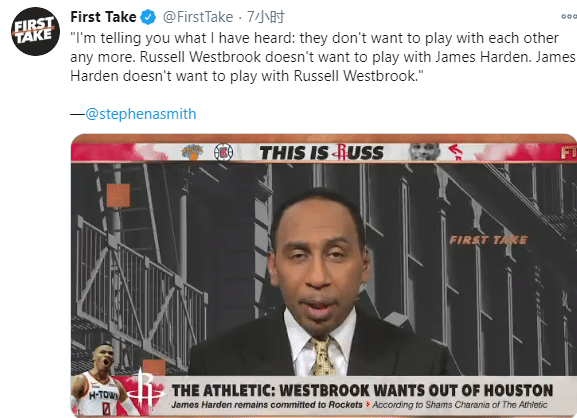Open the First Take profile avatar
The image size is (577, 418).
[x=35, y=31]
